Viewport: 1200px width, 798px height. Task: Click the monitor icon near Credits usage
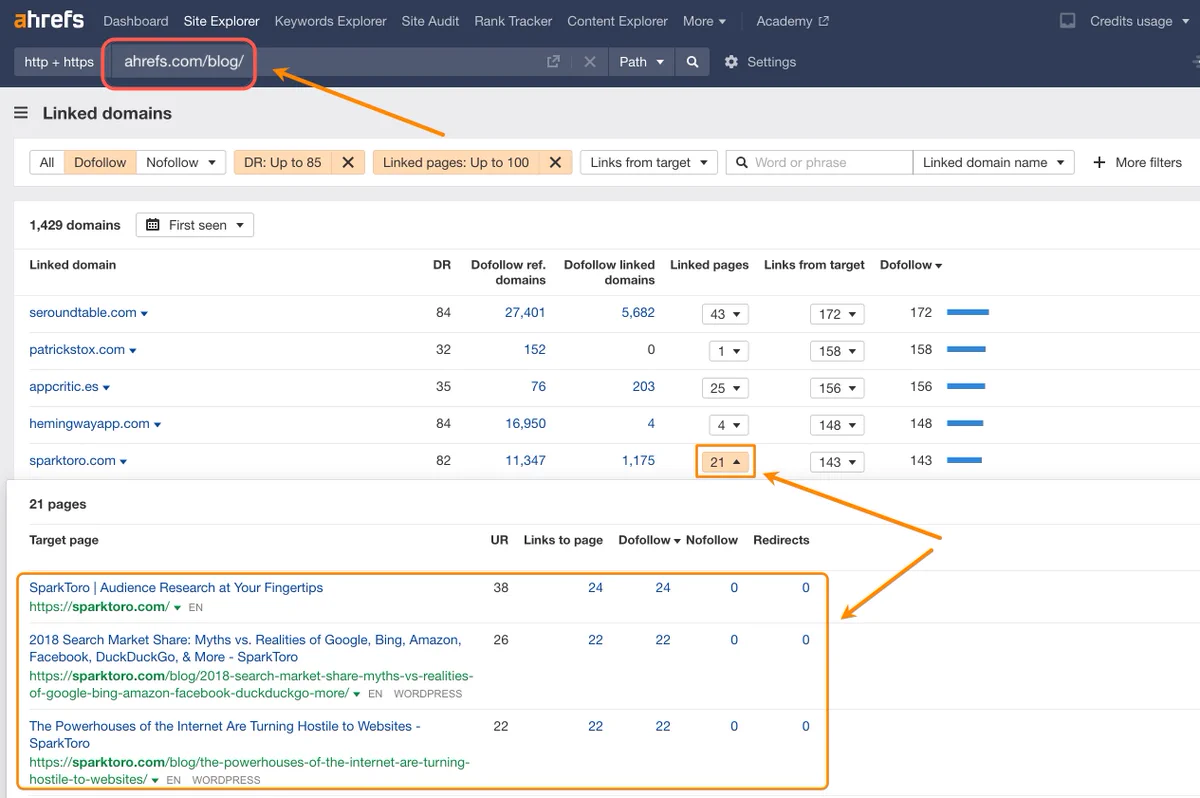tap(1068, 20)
